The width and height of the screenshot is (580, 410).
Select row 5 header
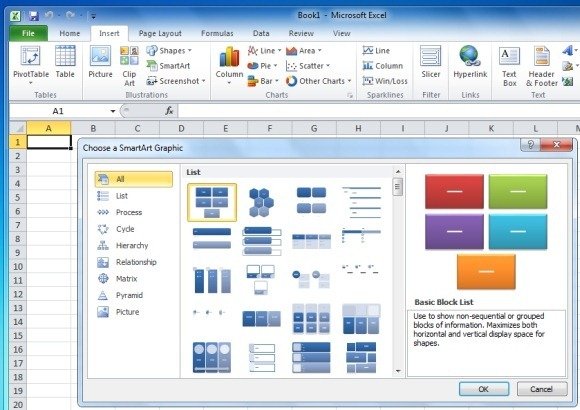(x=18, y=197)
